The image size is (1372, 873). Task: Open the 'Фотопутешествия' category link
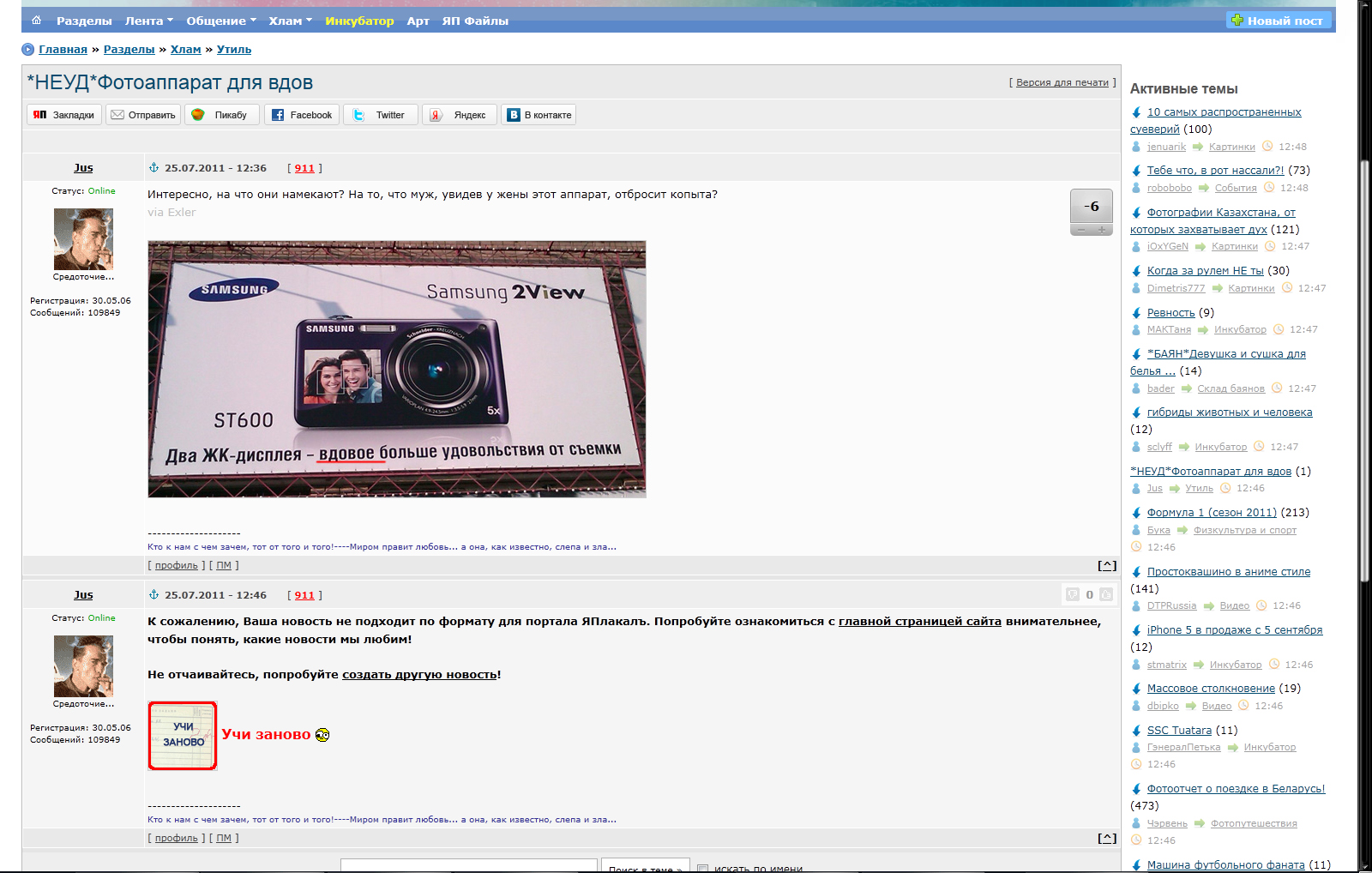coord(1254,823)
